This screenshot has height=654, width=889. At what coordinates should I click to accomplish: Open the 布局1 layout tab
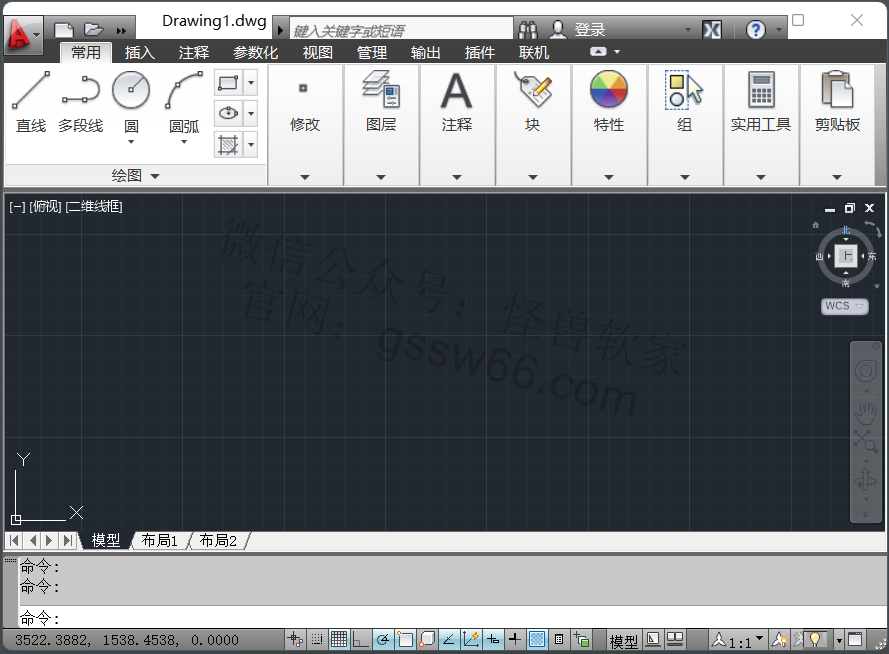[x=160, y=541]
